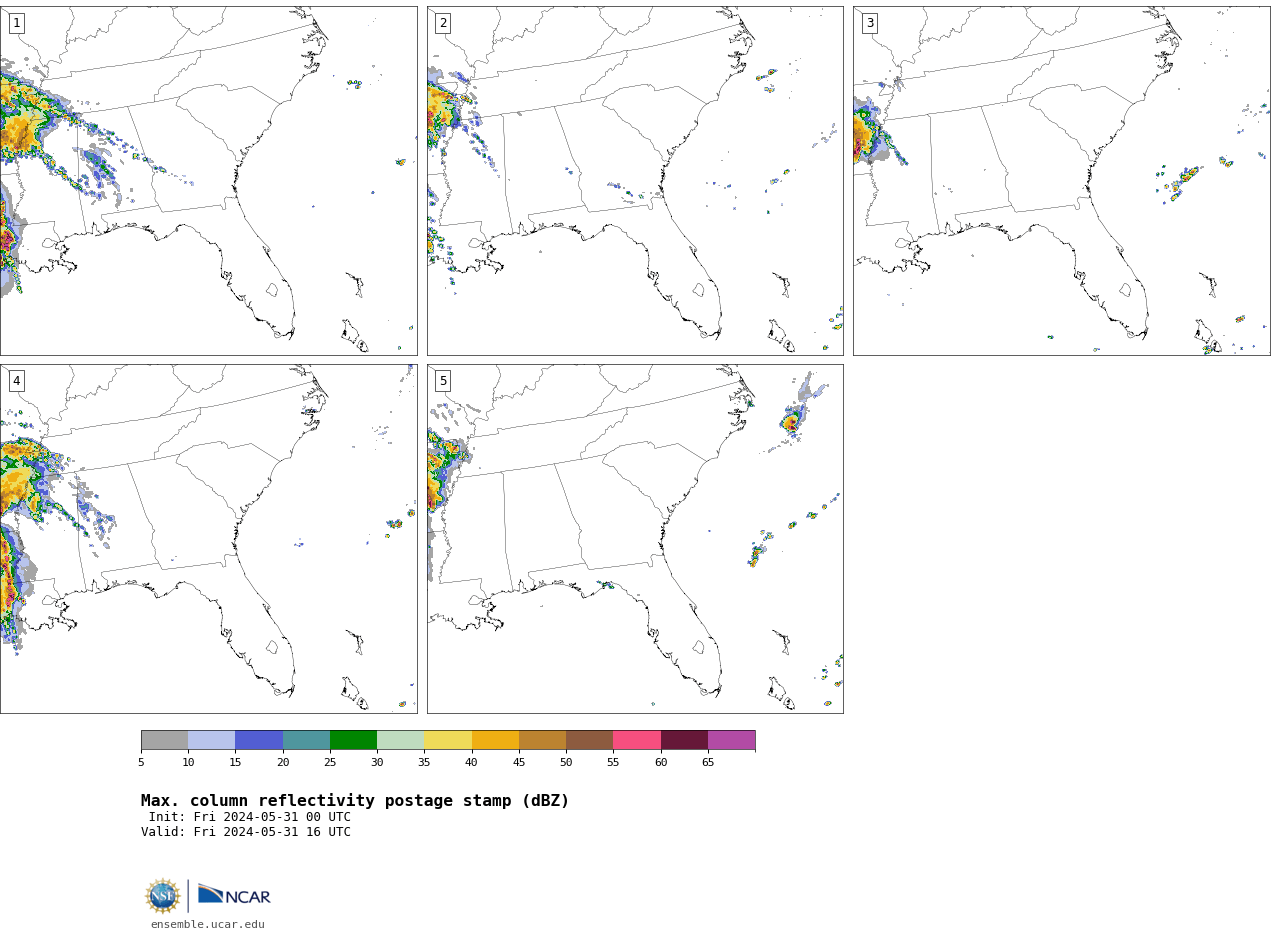Click the Max. column reflectivity title
Image resolution: width=1280 pixels, height=936 pixels.
[x=355, y=801]
